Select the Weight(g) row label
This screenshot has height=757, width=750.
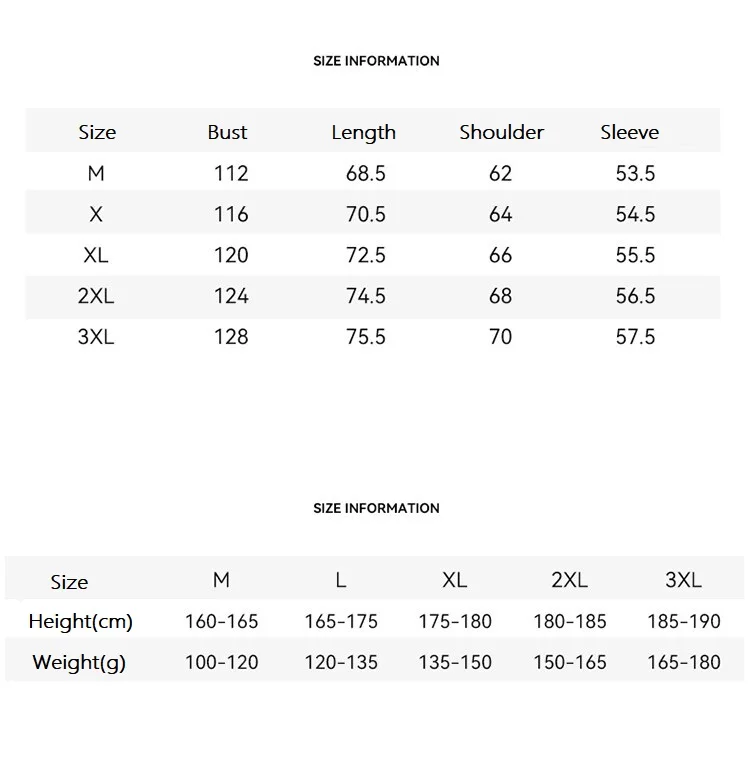point(79,662)
